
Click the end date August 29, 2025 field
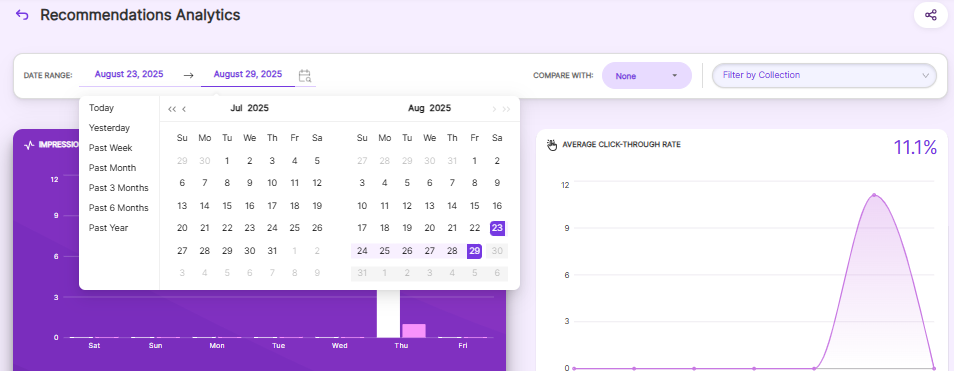248,74
